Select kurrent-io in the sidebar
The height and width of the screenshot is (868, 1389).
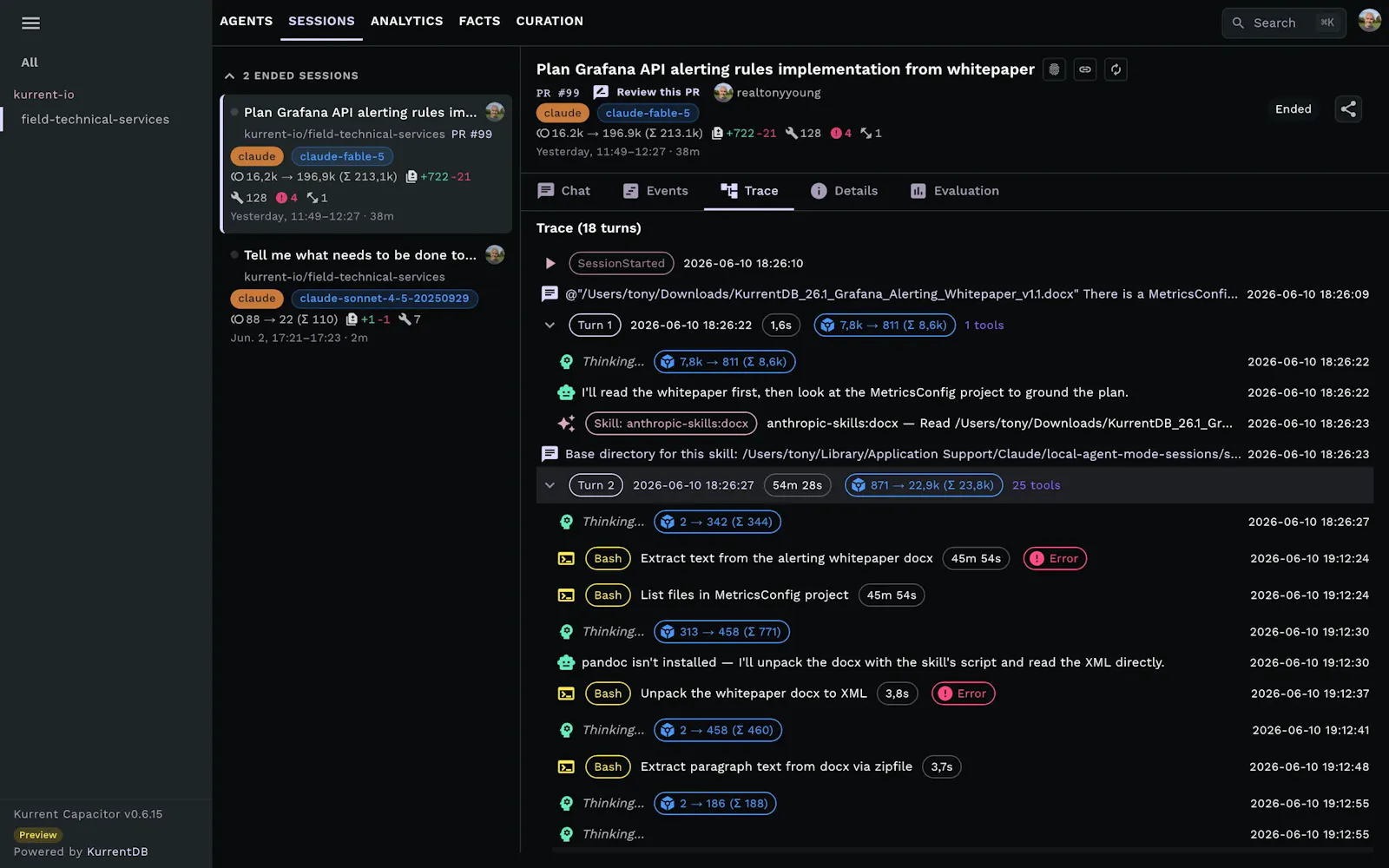(43, 95)
